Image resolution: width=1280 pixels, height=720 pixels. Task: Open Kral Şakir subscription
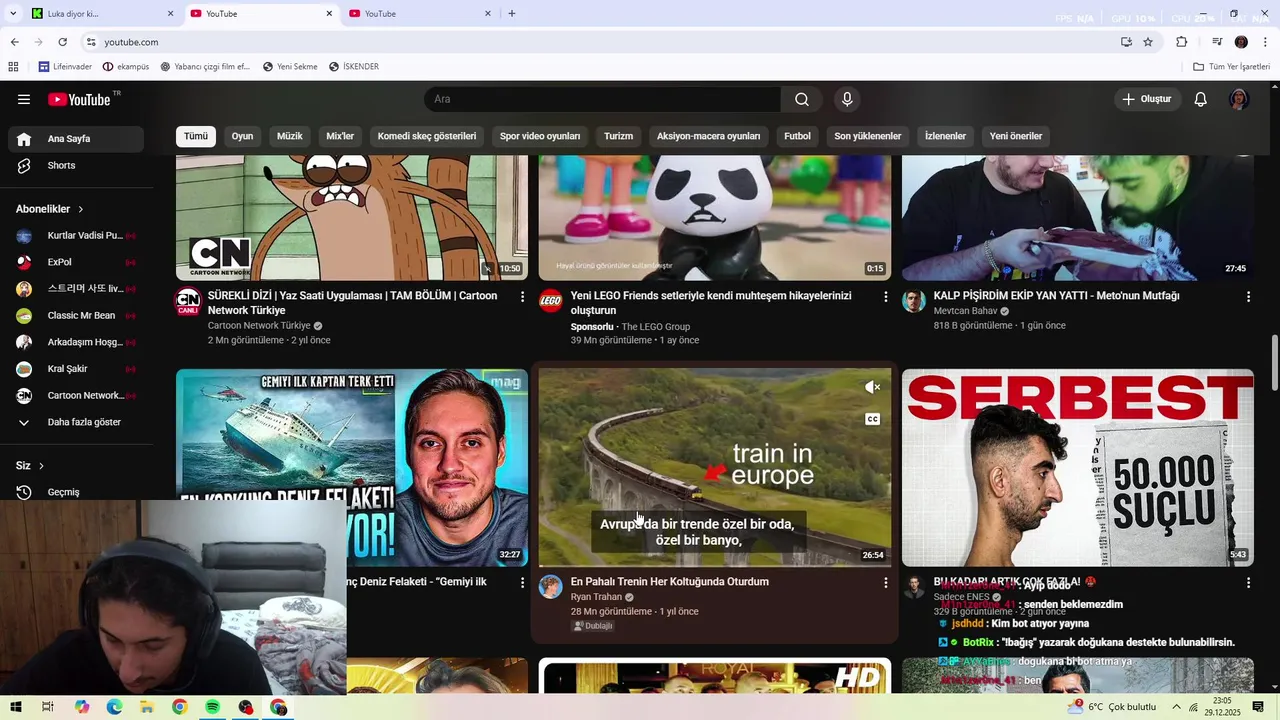pos(76,369)
